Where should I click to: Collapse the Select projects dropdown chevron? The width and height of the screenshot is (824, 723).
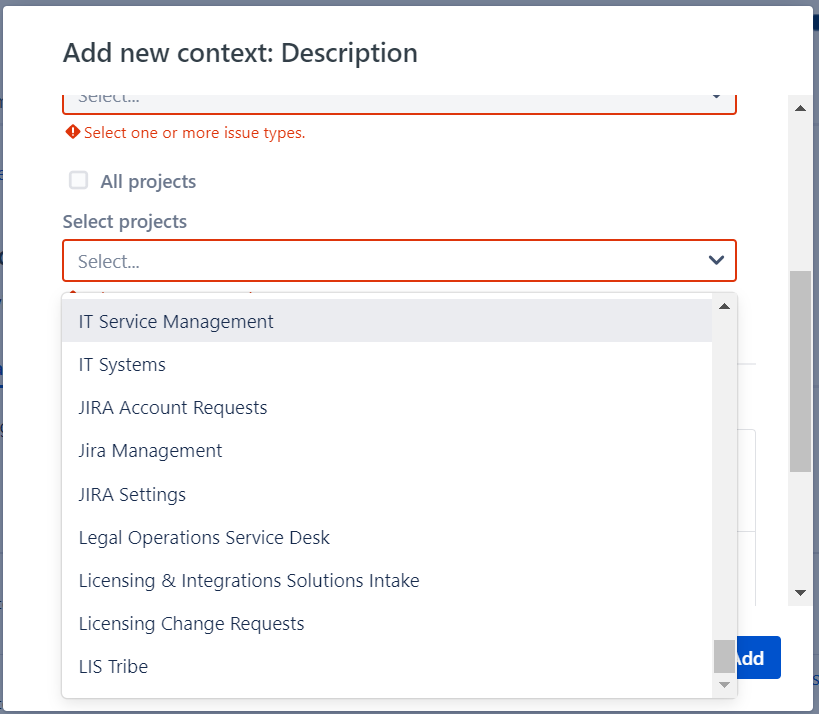(x=716, y=261)
